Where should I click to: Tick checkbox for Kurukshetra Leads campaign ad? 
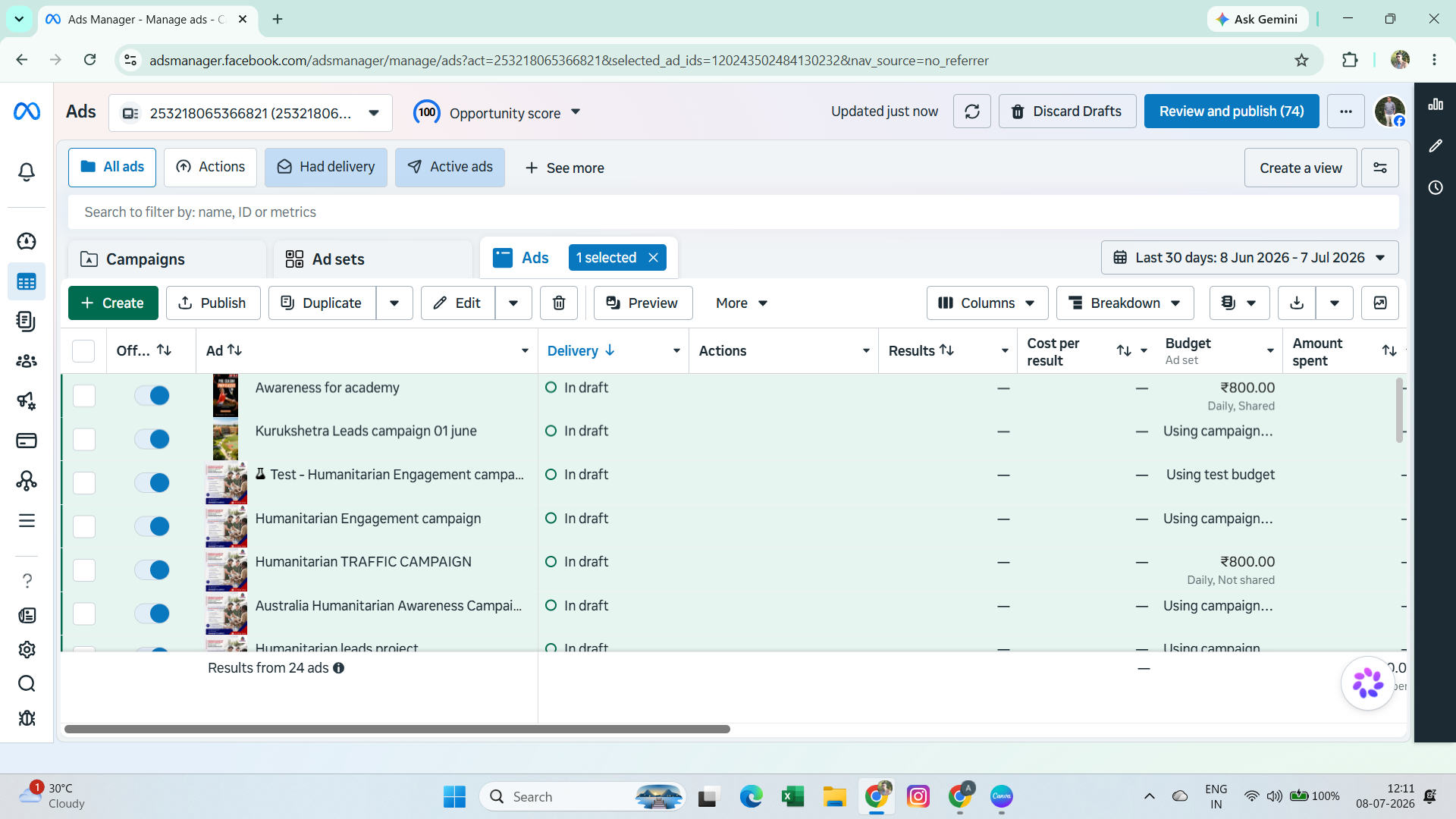coord(83,439)
